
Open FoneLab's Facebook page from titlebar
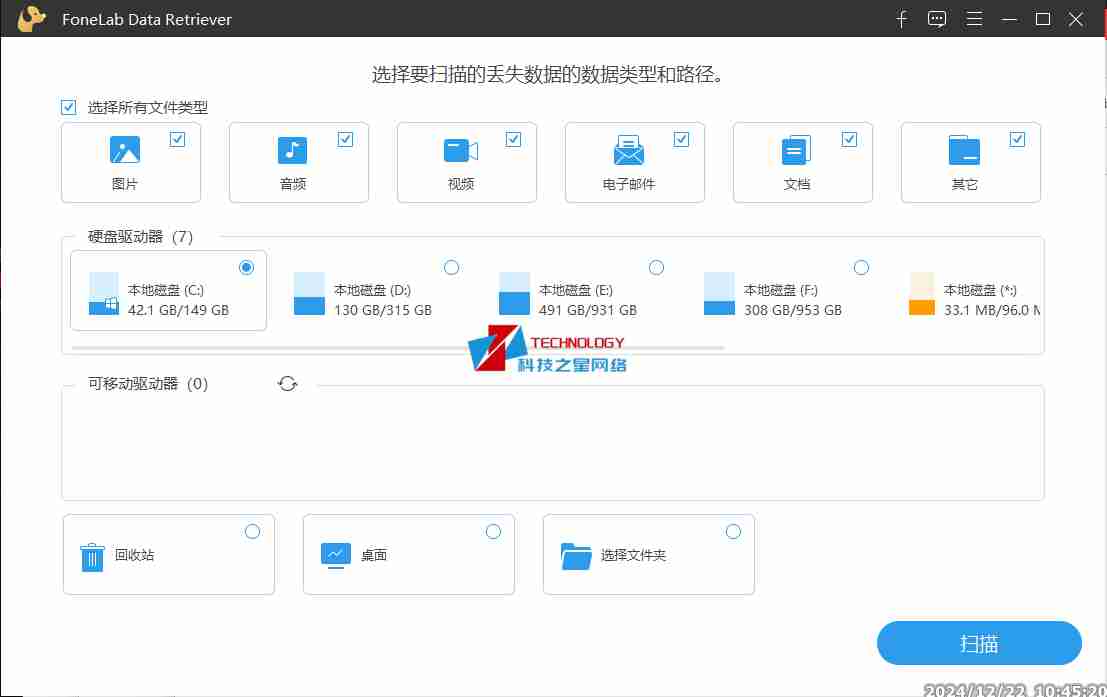901,18
